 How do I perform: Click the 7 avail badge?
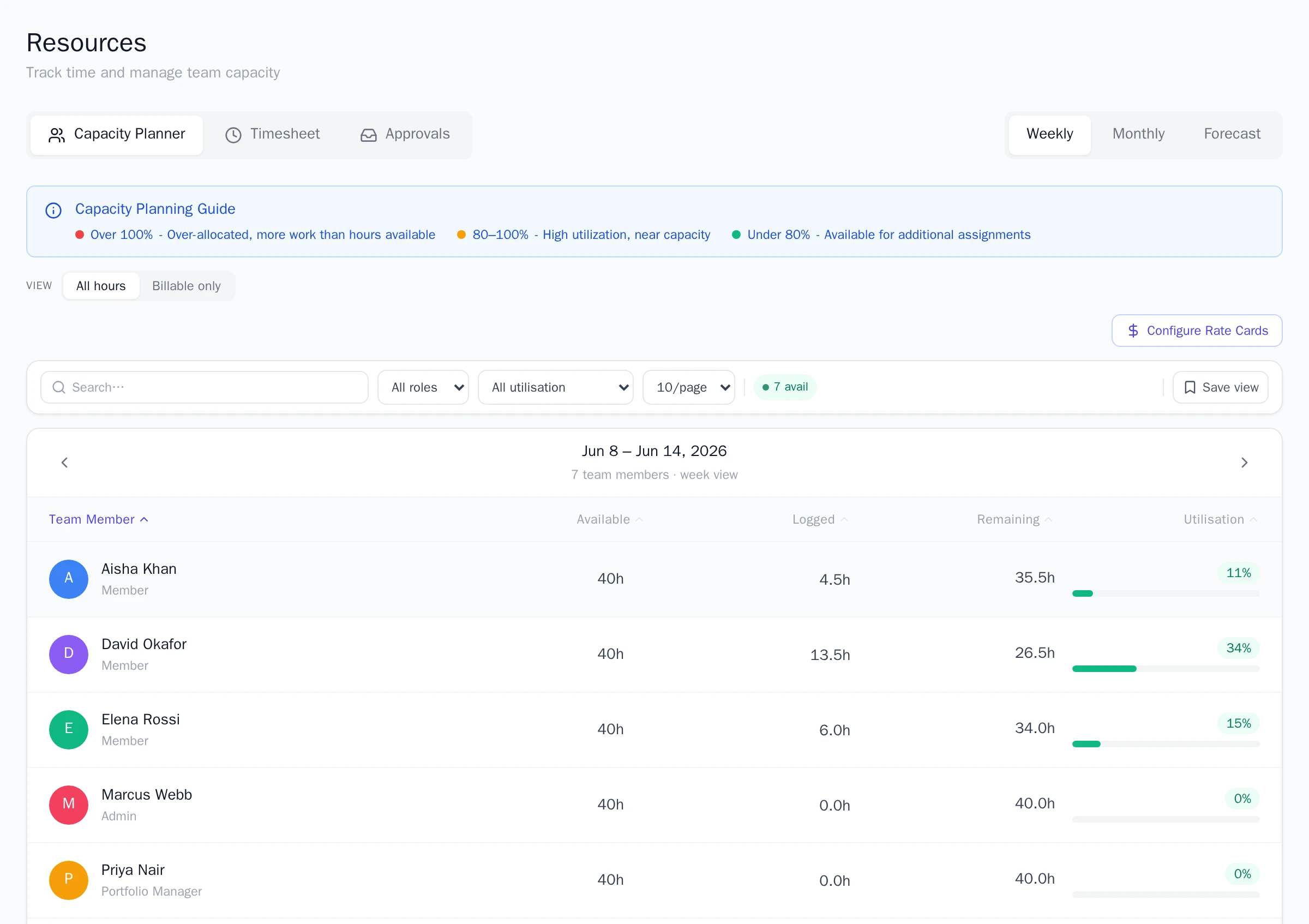(x=784, y=387)
